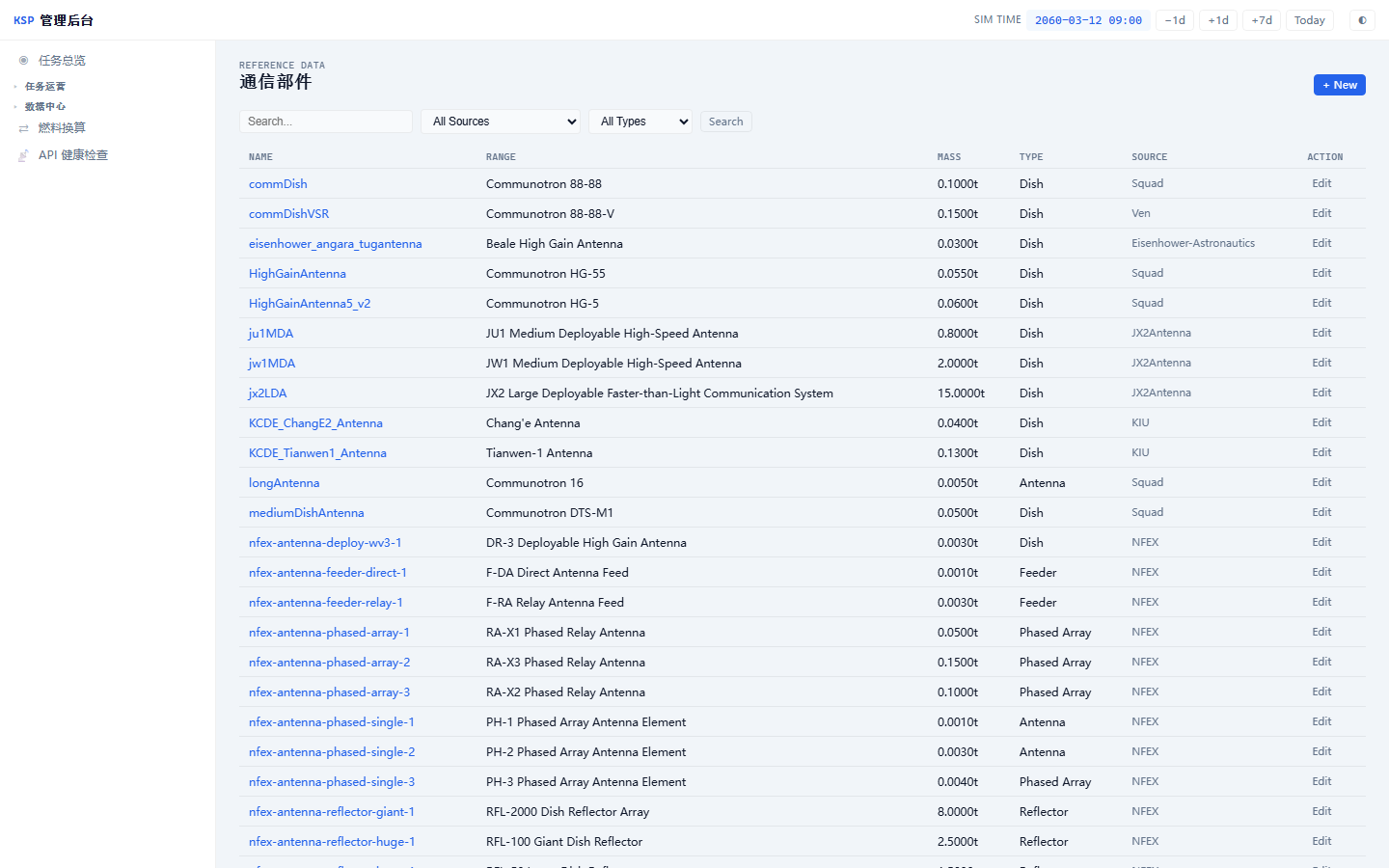Open the nfex-antenna-reflector-huge-1 link
Viewport: 1389px width, 868px height.
[x=332, y=841]
